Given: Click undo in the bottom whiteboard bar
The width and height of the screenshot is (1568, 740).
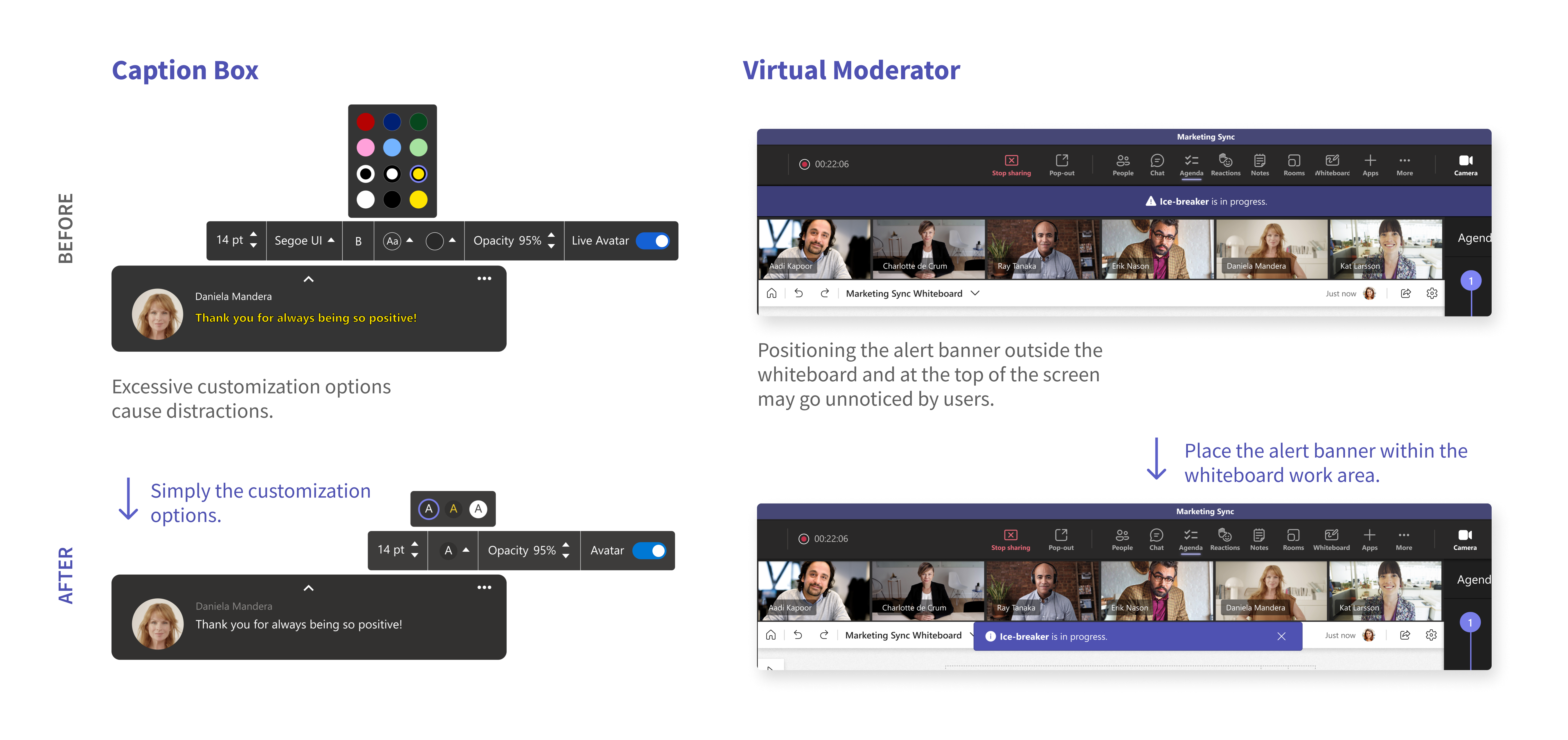Looking at the screenshot, I should (798, 635).
